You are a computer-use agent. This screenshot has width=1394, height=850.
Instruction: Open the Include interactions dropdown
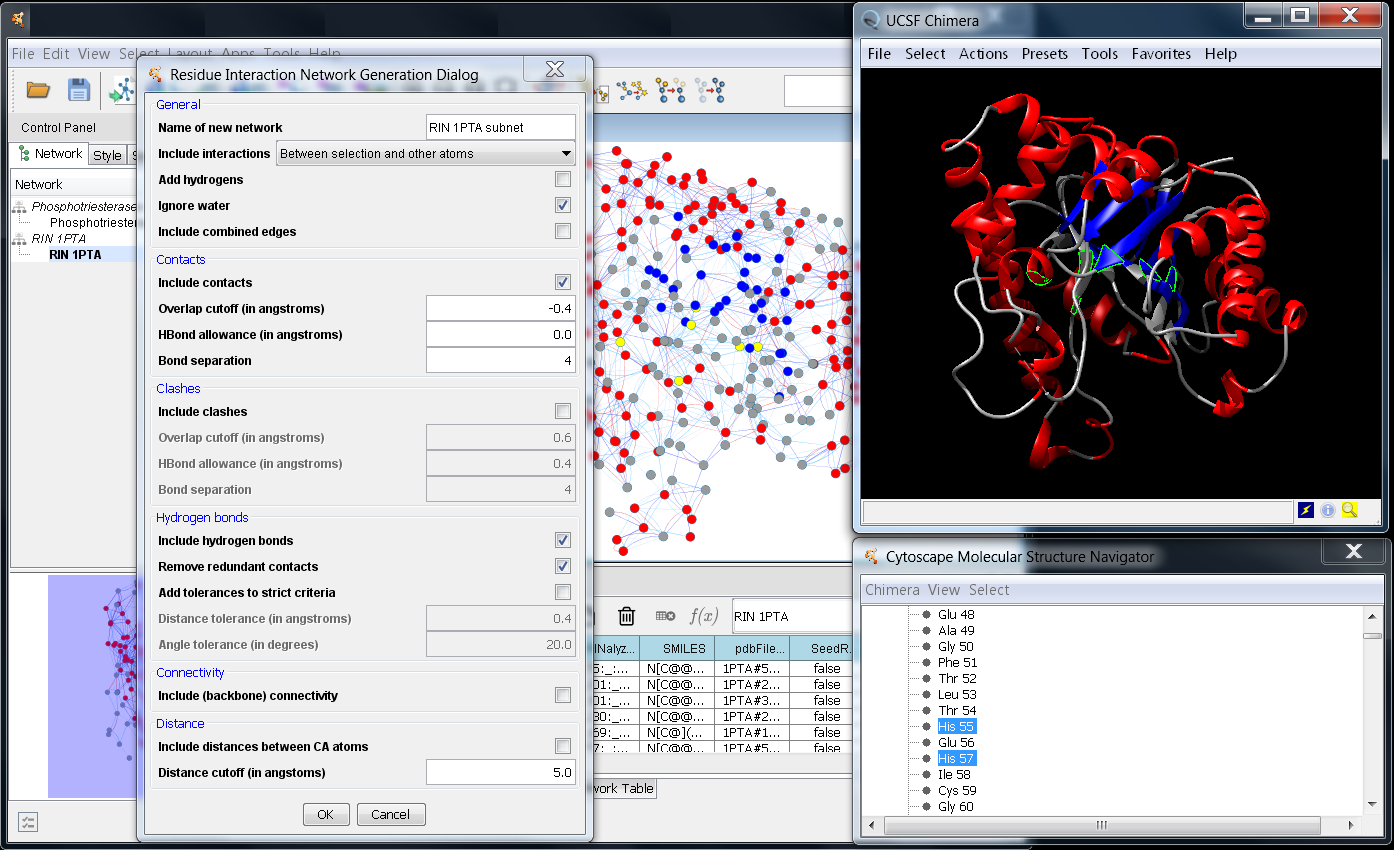(425, 154)
